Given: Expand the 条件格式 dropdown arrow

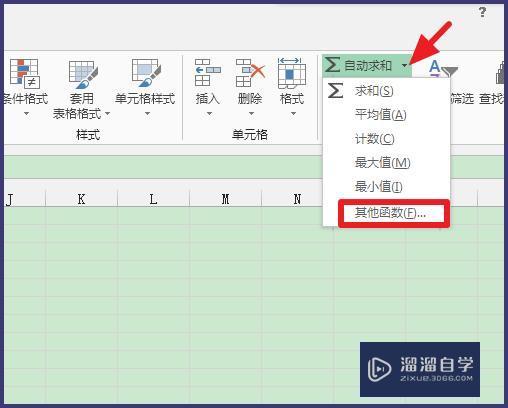Looking at the screenshot, I should point(26,114).
